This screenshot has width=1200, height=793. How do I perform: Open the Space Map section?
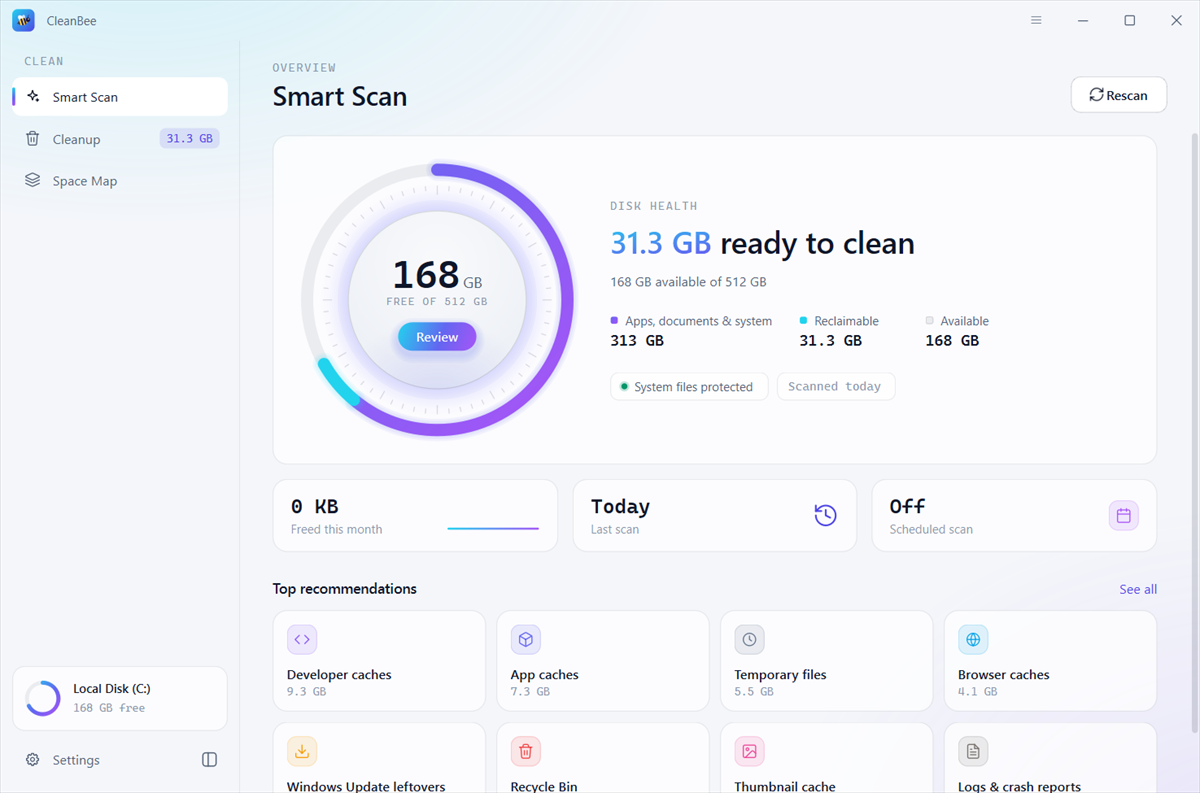click(120, 181)
